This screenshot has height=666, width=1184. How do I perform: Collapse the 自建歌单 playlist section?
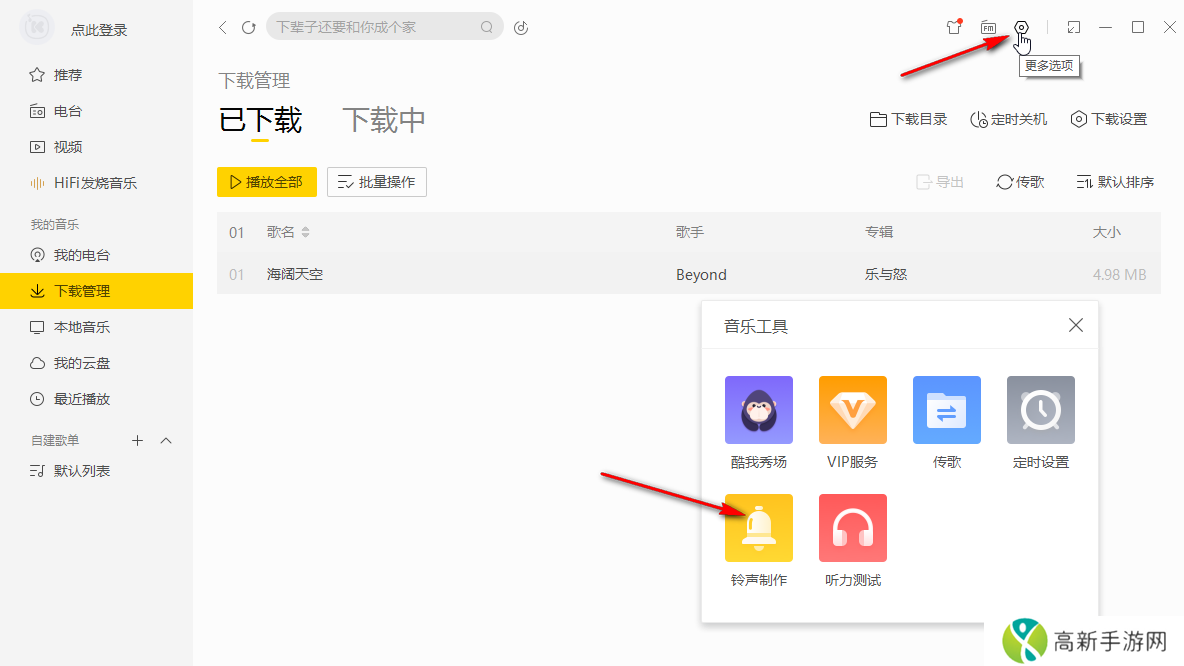click(x=167, y=440)
